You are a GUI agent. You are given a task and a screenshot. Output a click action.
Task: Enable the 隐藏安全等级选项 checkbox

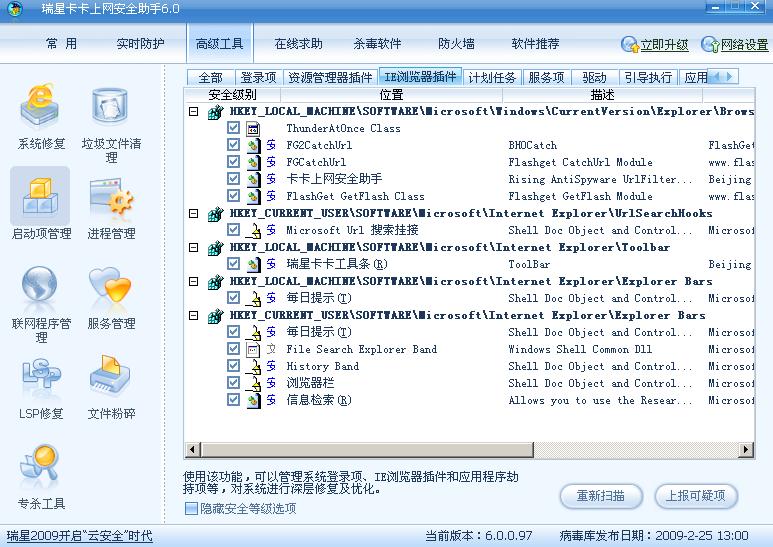click(x=191, y=509)
